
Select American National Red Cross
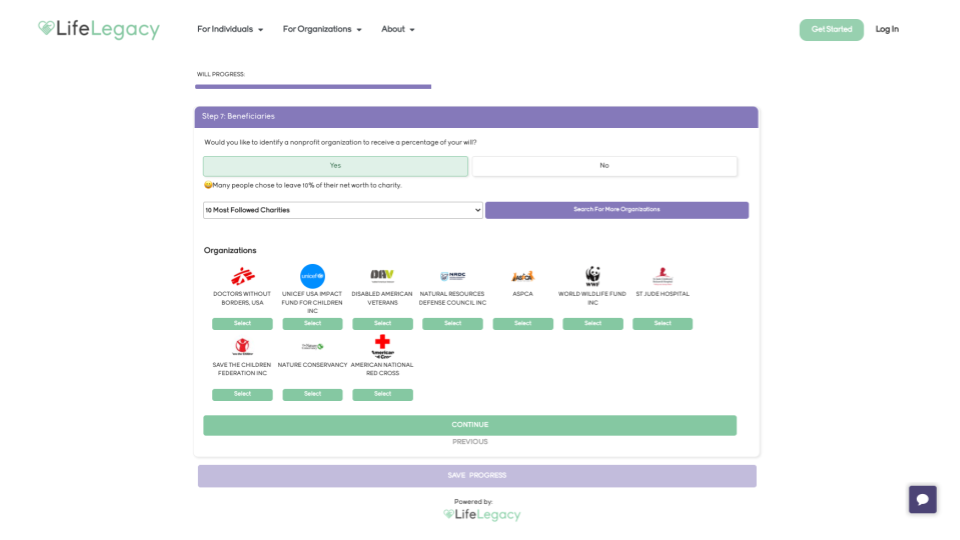[x=383, y=394]
